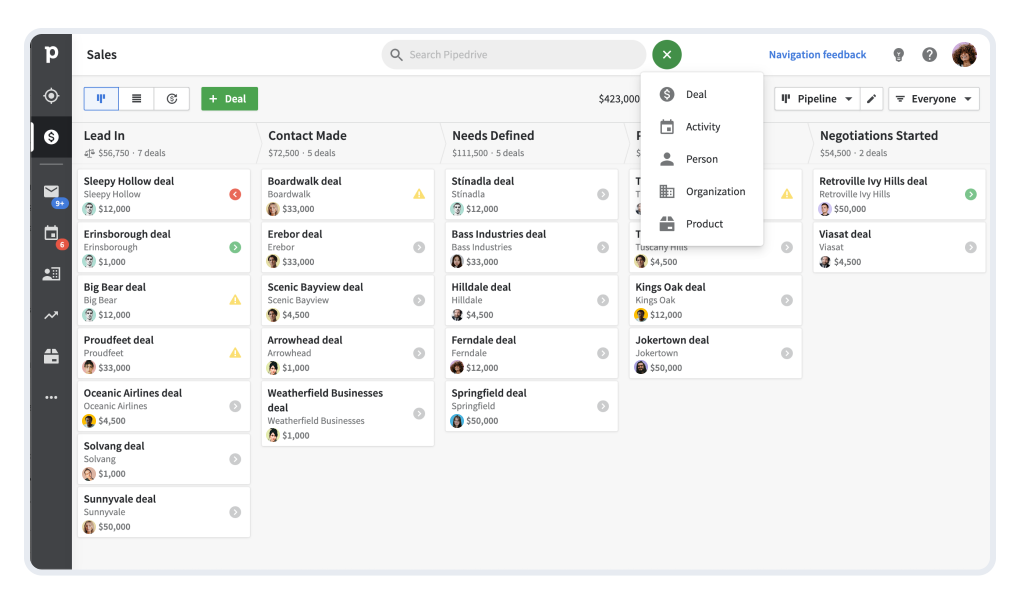1020x612 pixels.
Task: Close the quick add menu
Action: [667, 55]
